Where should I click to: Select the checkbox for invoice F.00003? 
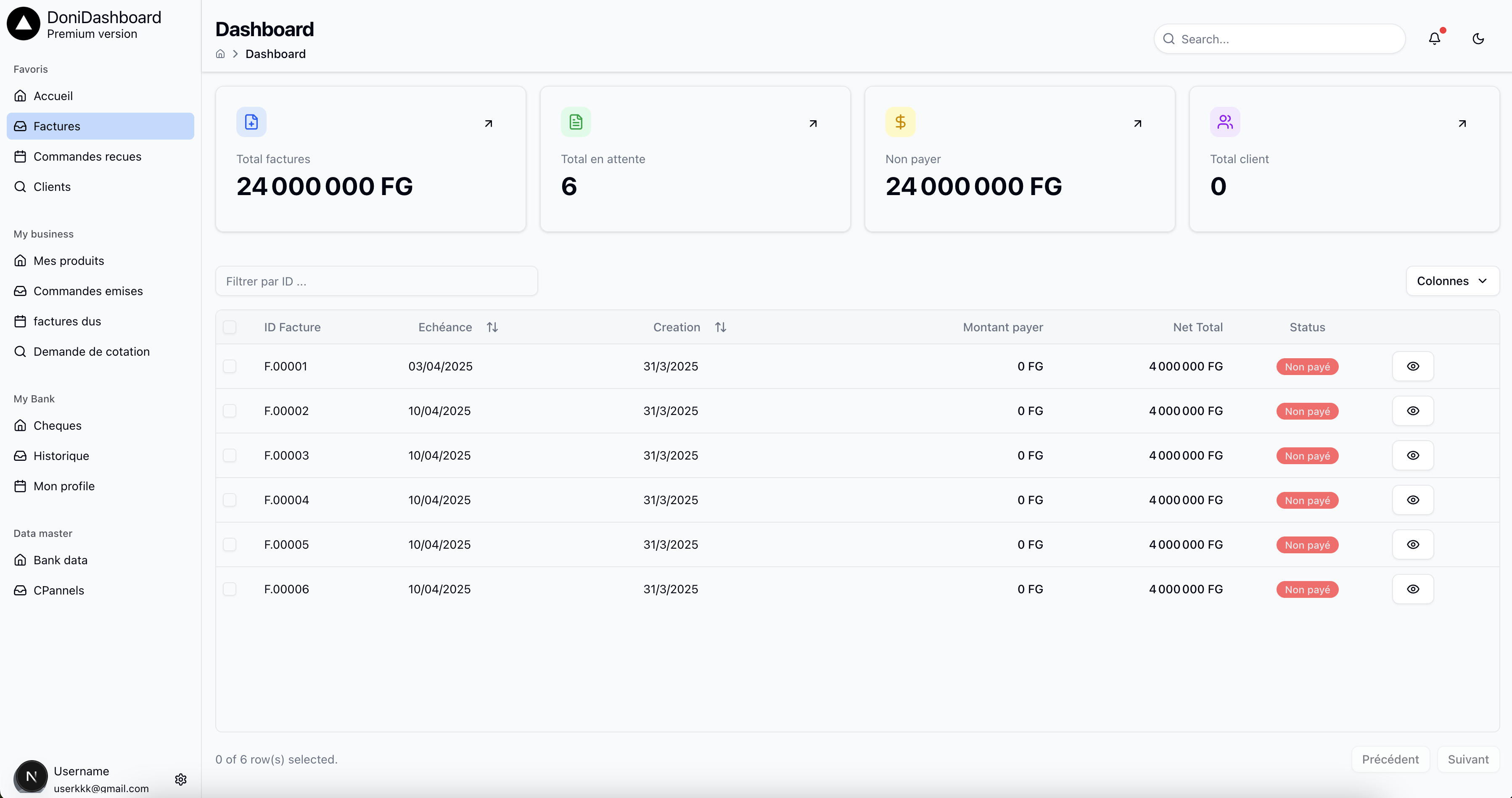click(230, 455)
